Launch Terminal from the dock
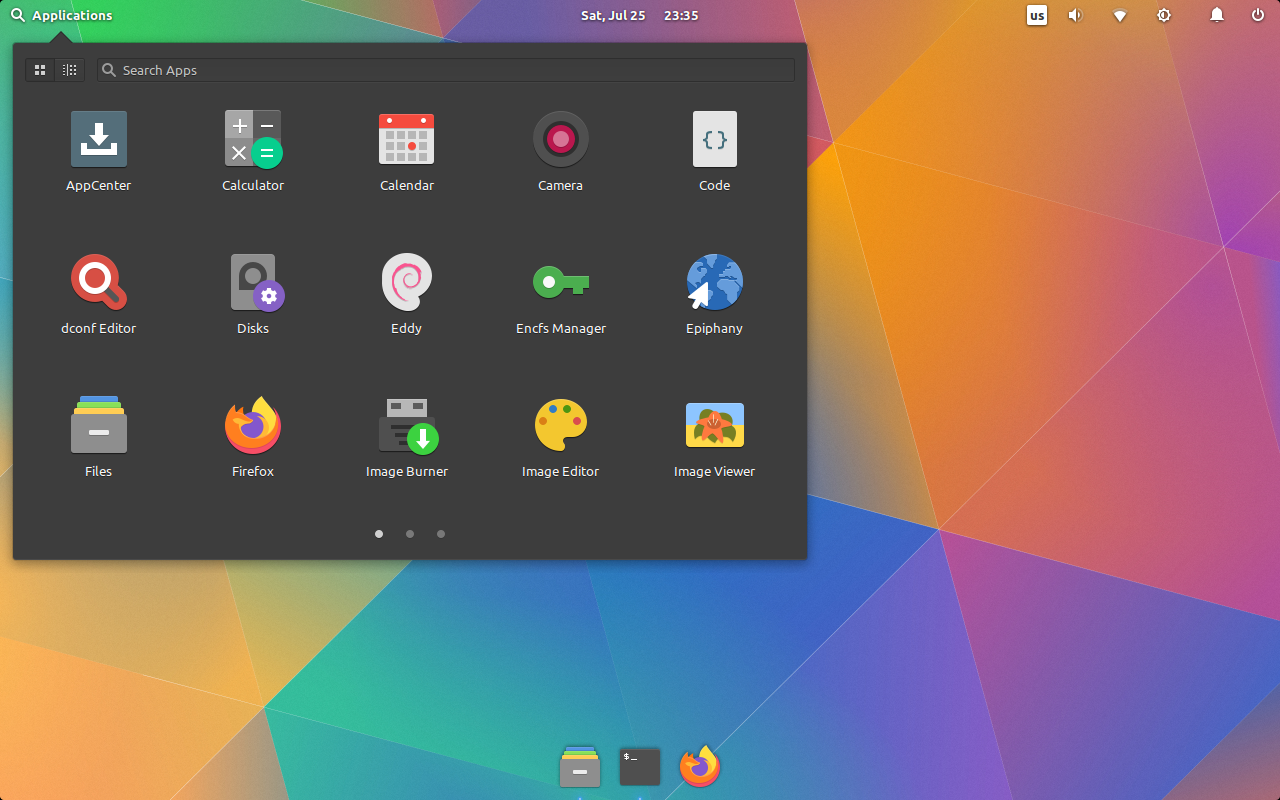This screenshot has width=1280, height=800. (640, 767)
